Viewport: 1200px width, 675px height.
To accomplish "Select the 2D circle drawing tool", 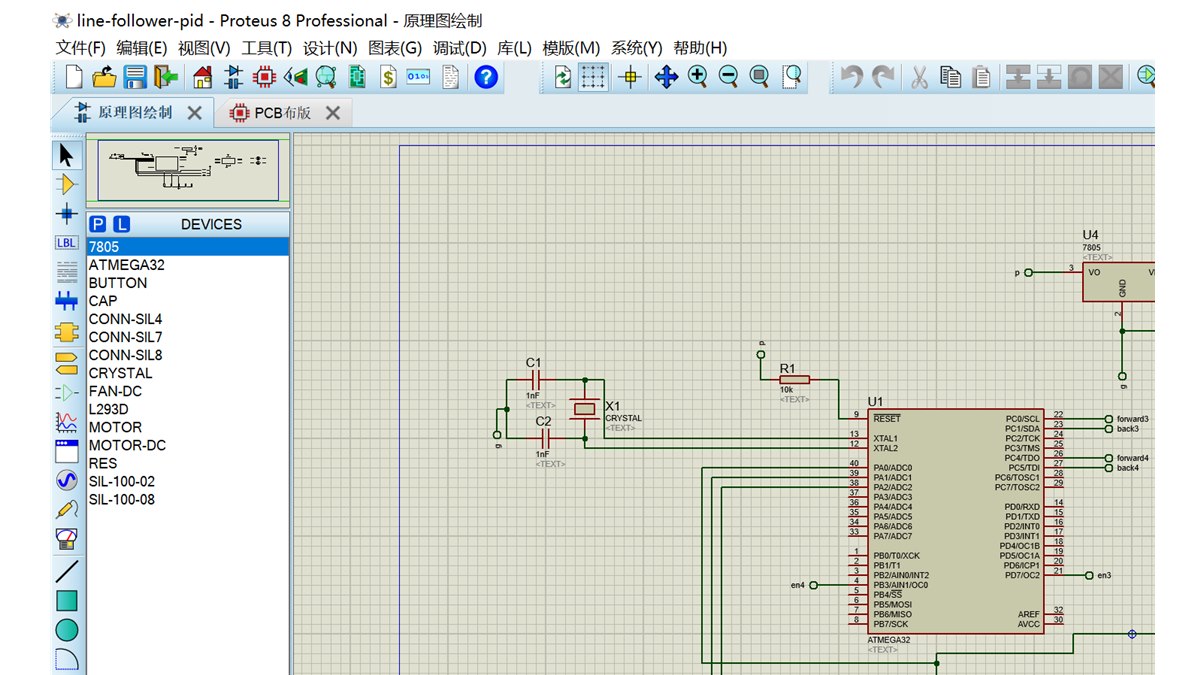I will pyautogui.click(x=66, y=630).
